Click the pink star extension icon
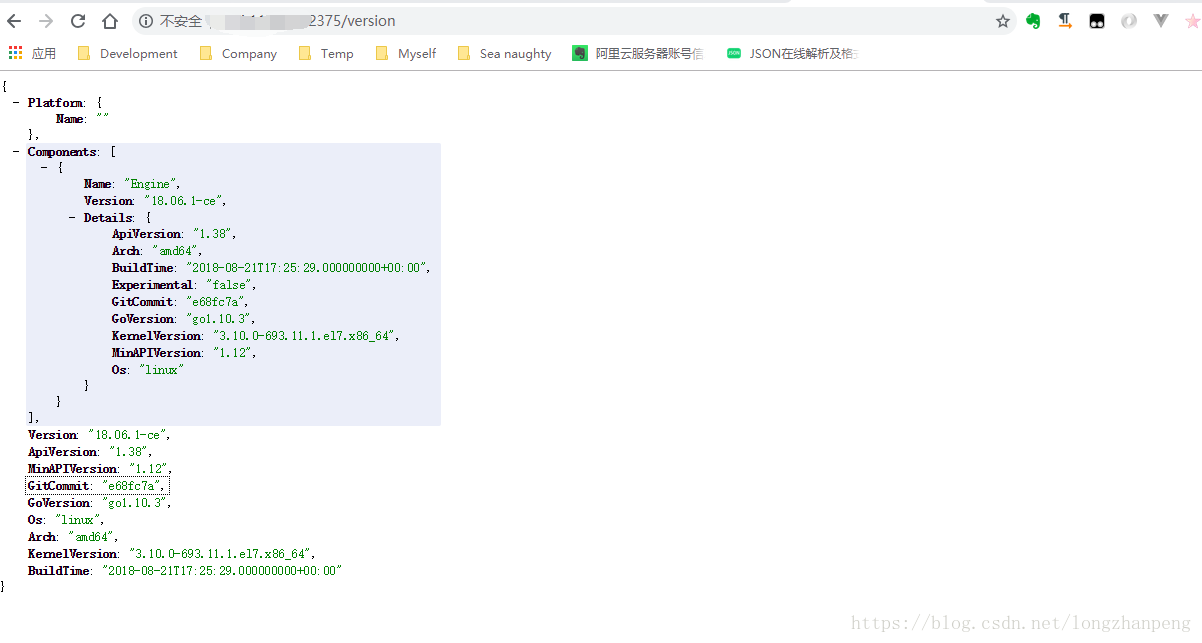This screenshot has width=1202, height=643. coord(1192,21)
